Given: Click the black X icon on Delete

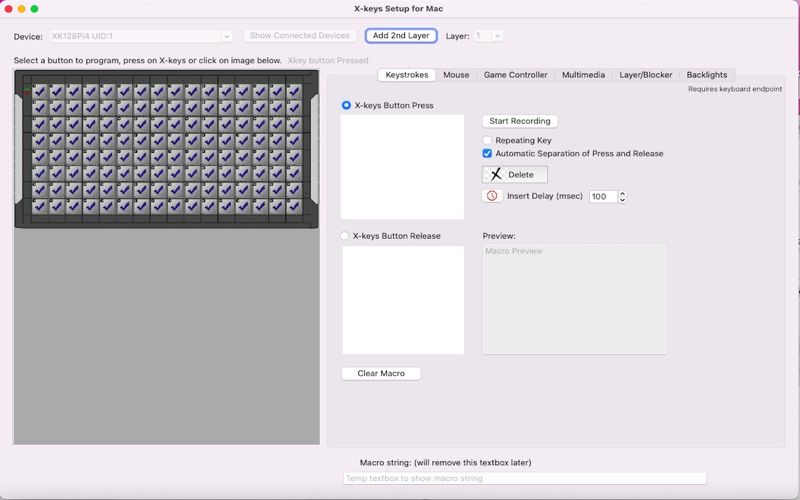Looking at the screenshot, I should (495, 174).
